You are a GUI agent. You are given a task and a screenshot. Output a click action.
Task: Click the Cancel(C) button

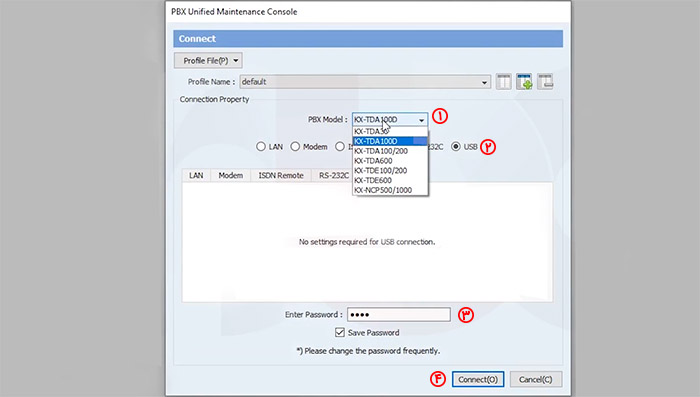pos(536,379)
